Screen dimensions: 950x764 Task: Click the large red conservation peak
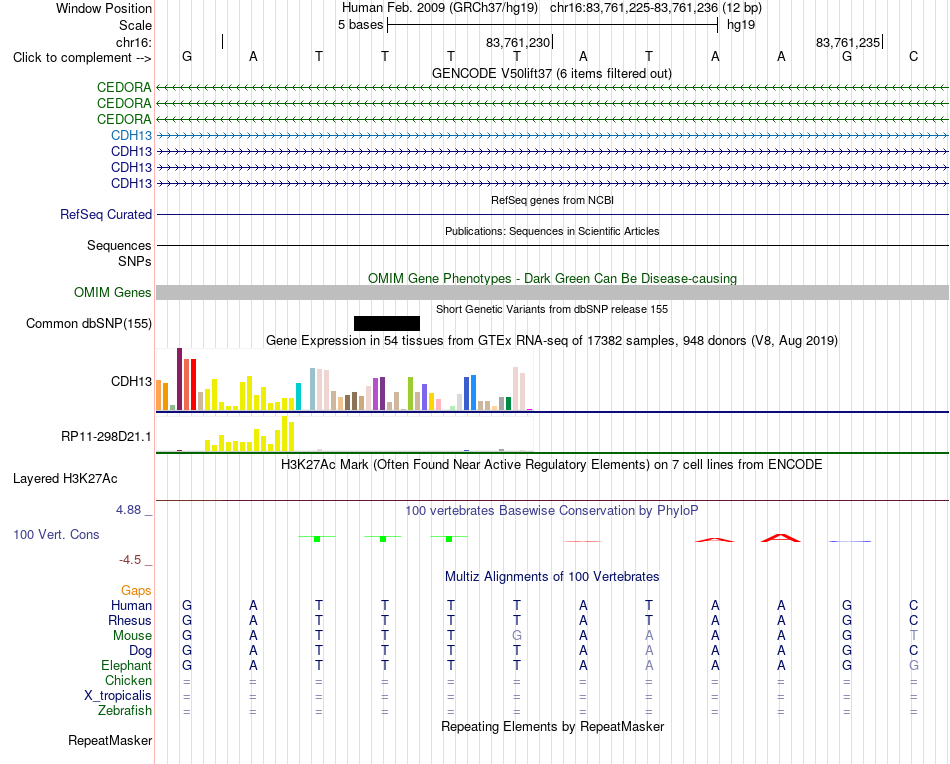coord(781,537)
